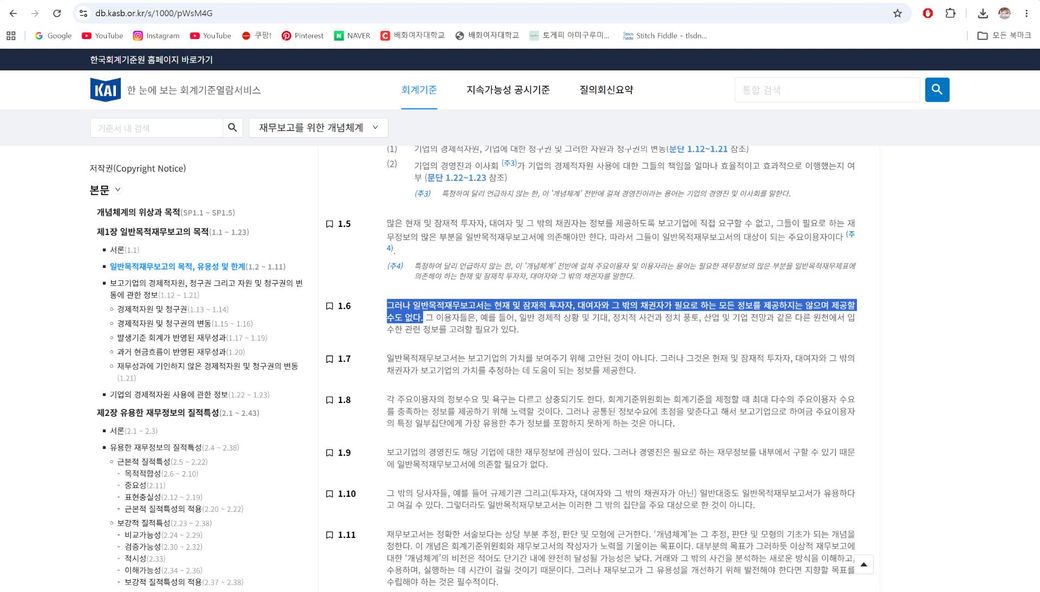
Task: Click the browser forward arrow
Action: pos(34,13)
